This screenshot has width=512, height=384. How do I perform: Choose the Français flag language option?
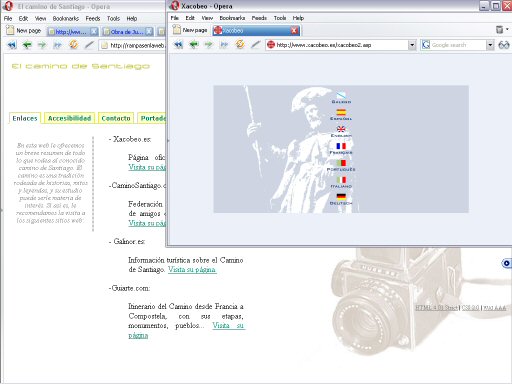[341, 148]
